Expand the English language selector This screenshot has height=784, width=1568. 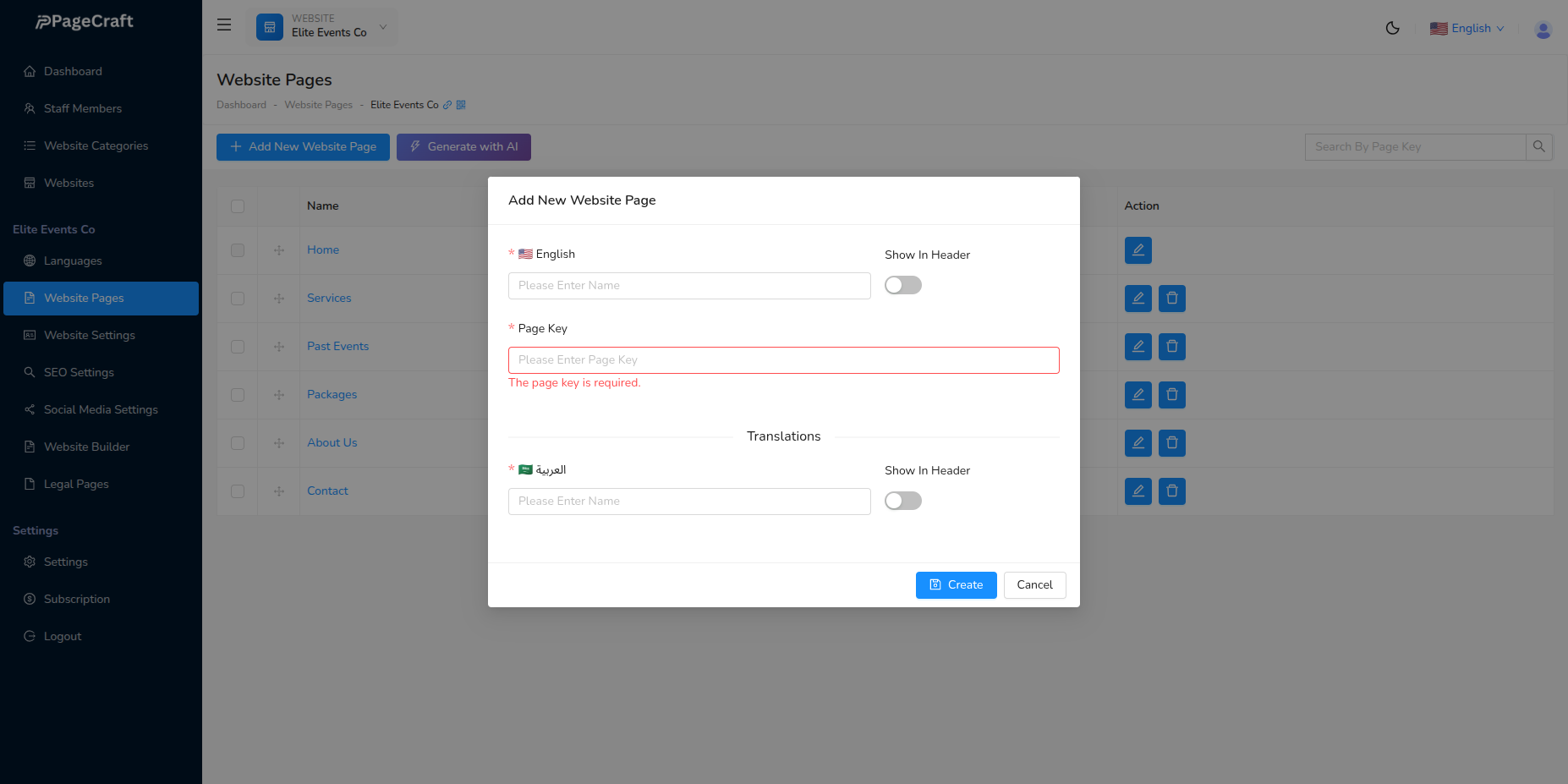click(1467, 29)
